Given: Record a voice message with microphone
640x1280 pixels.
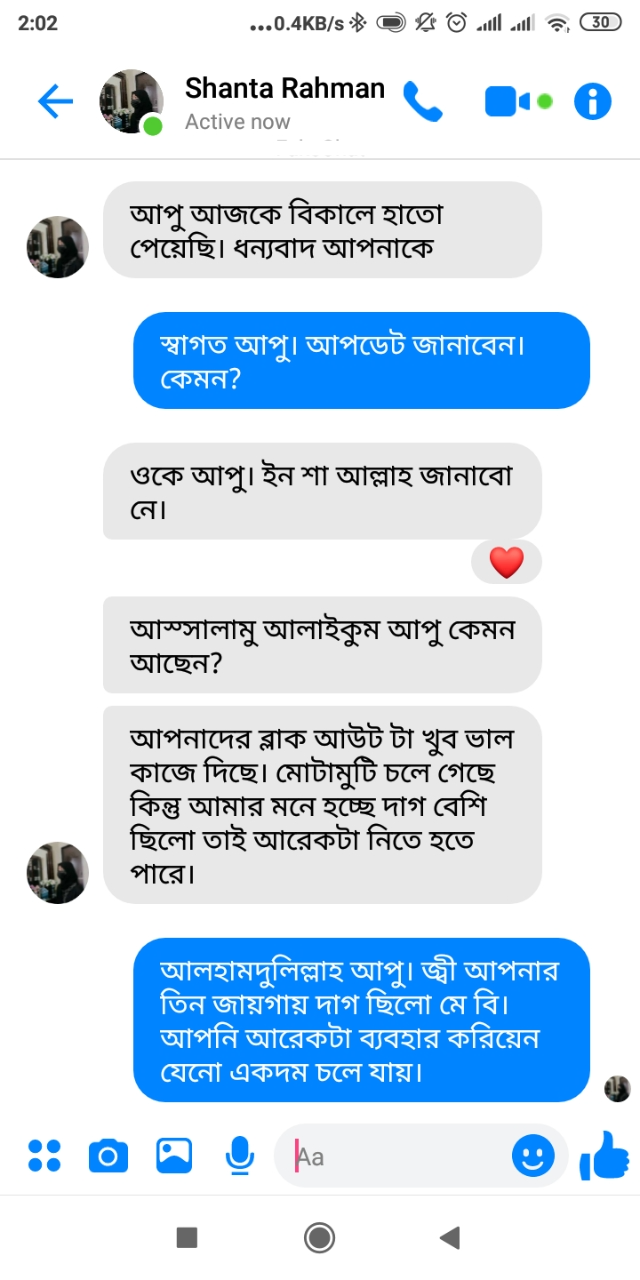Looking at the screenshot, I should [x=239, y=1156].
